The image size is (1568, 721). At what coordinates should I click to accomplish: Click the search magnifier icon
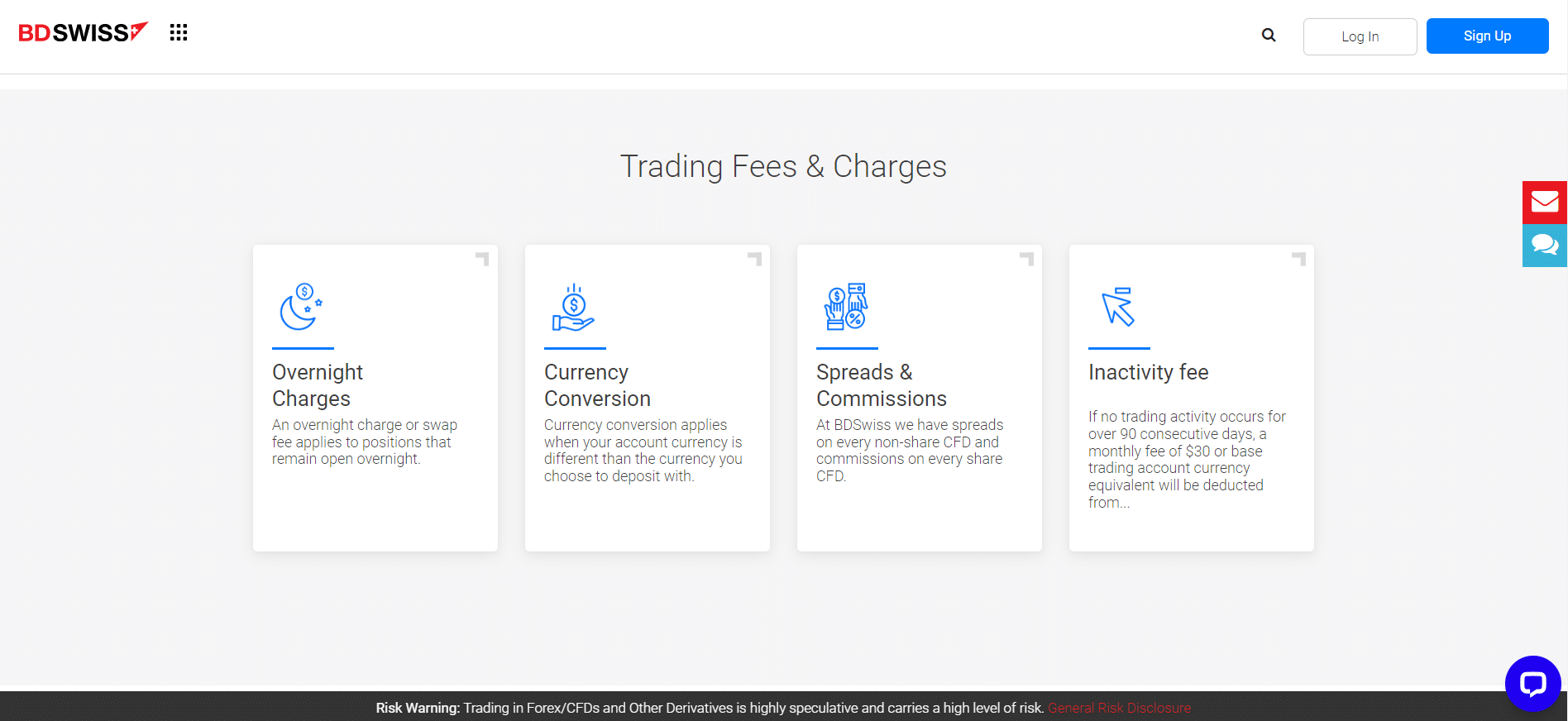[x=1269, y=35]
